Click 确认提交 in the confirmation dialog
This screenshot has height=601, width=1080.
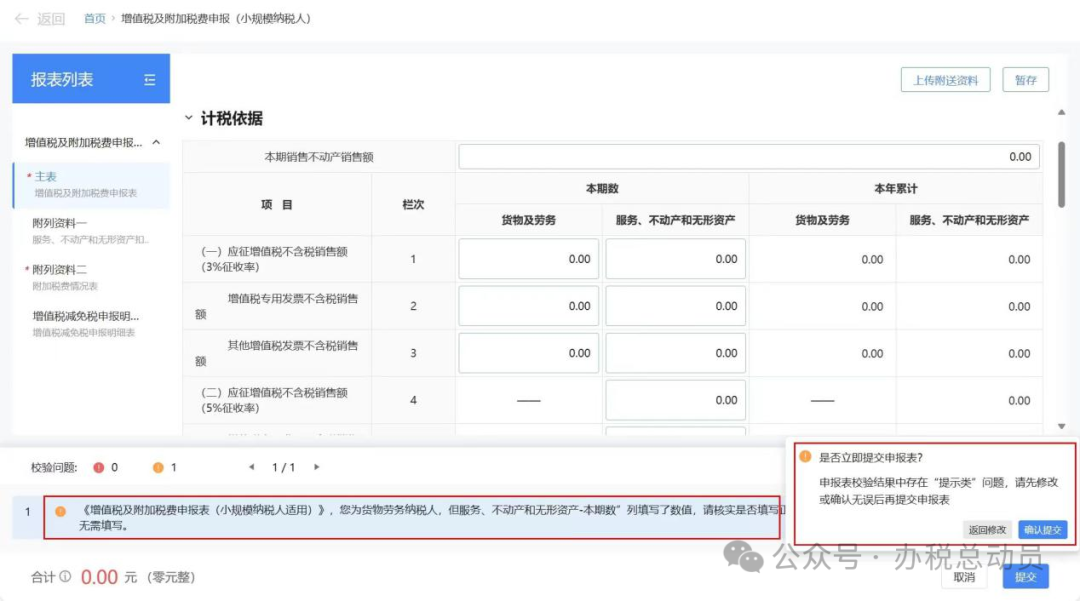[1043, 530]
